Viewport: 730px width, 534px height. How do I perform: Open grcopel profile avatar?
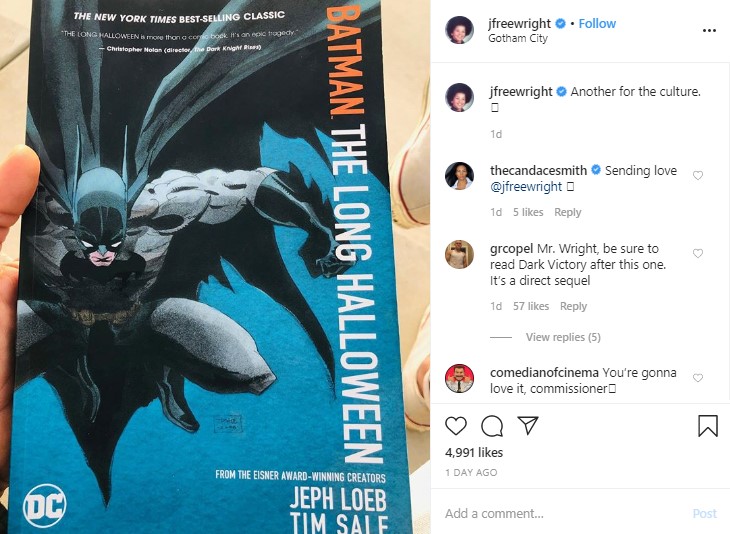click(460, 254)
